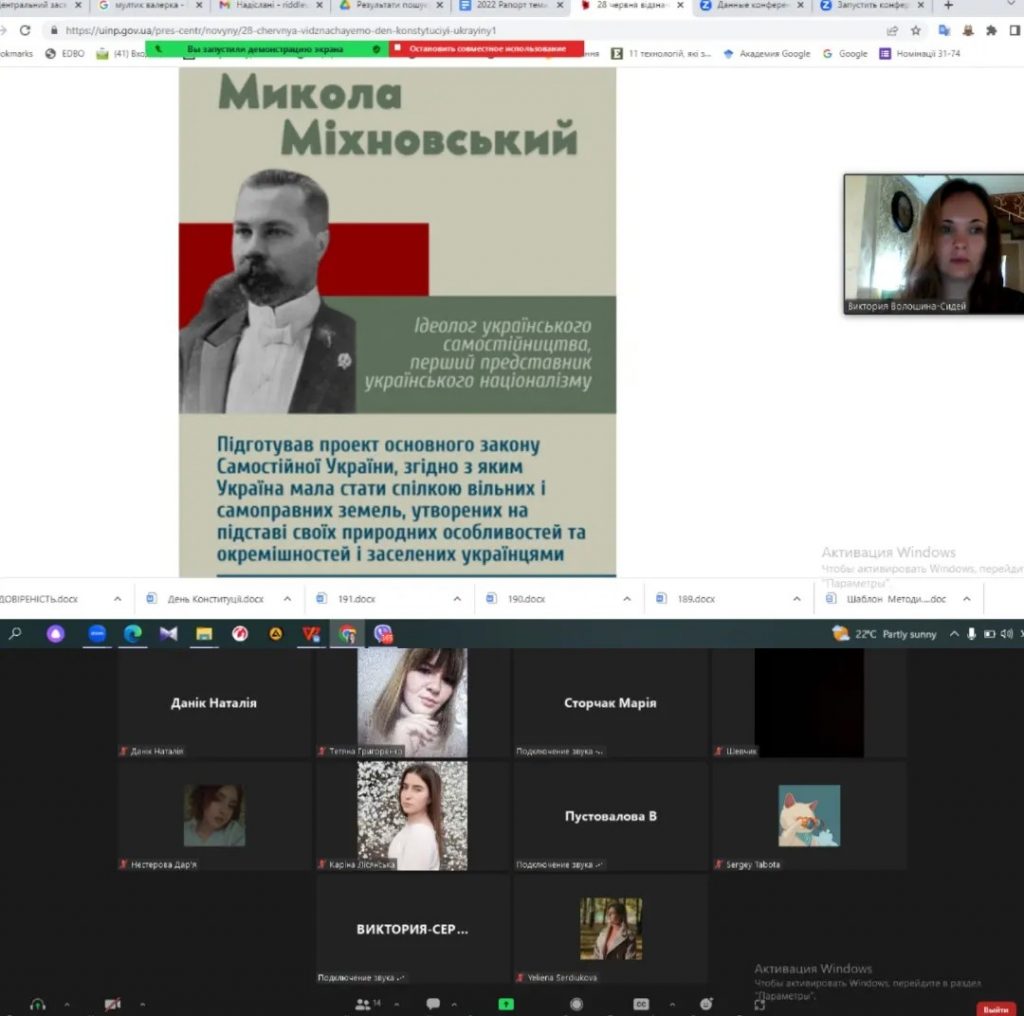Expand options for 191.docx download
This screenshot has width=1024, height=1016.
[x=457, y=599]
